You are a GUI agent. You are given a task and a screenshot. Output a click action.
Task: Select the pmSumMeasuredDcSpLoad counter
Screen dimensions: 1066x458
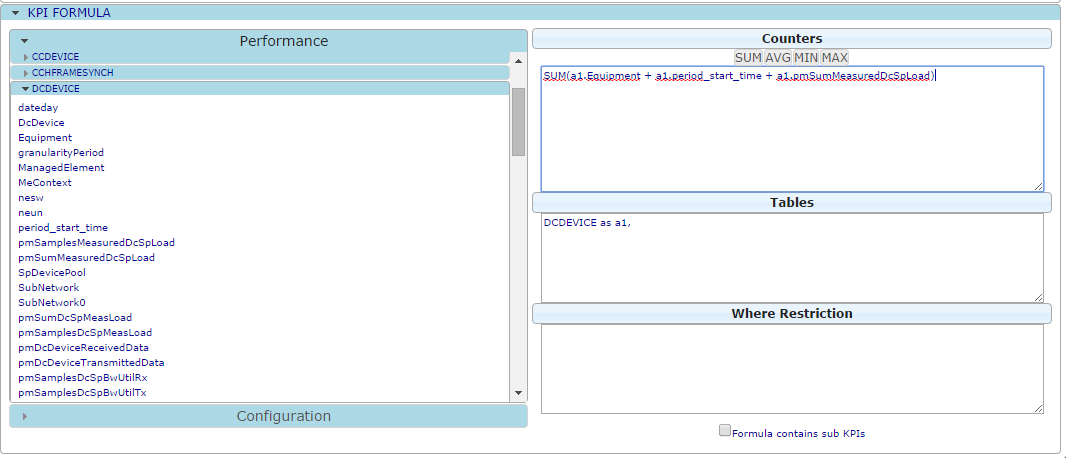(86, 258)
